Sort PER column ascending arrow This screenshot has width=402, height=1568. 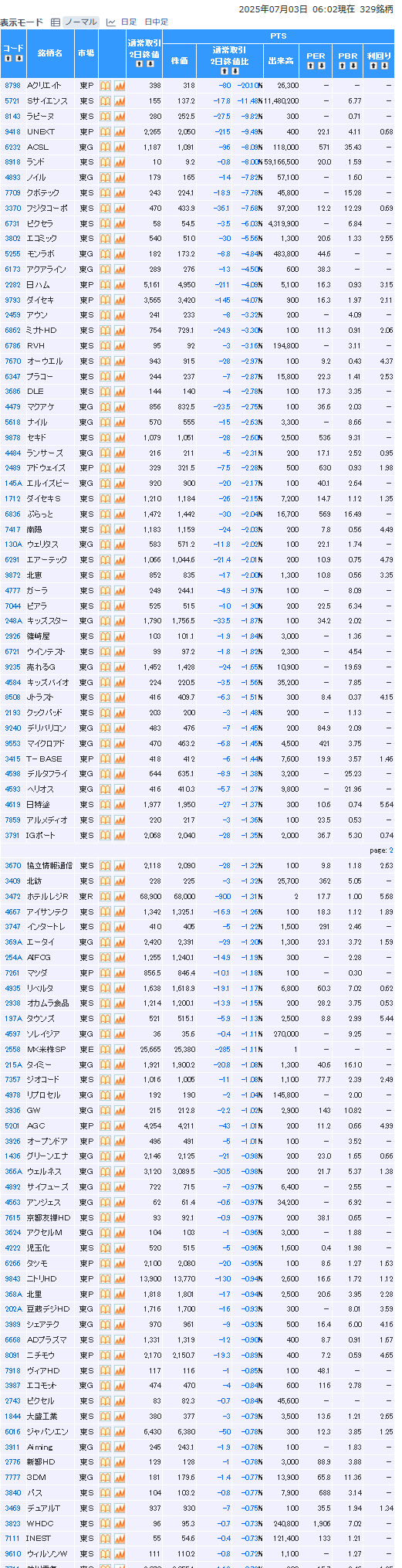click(312, 66)
